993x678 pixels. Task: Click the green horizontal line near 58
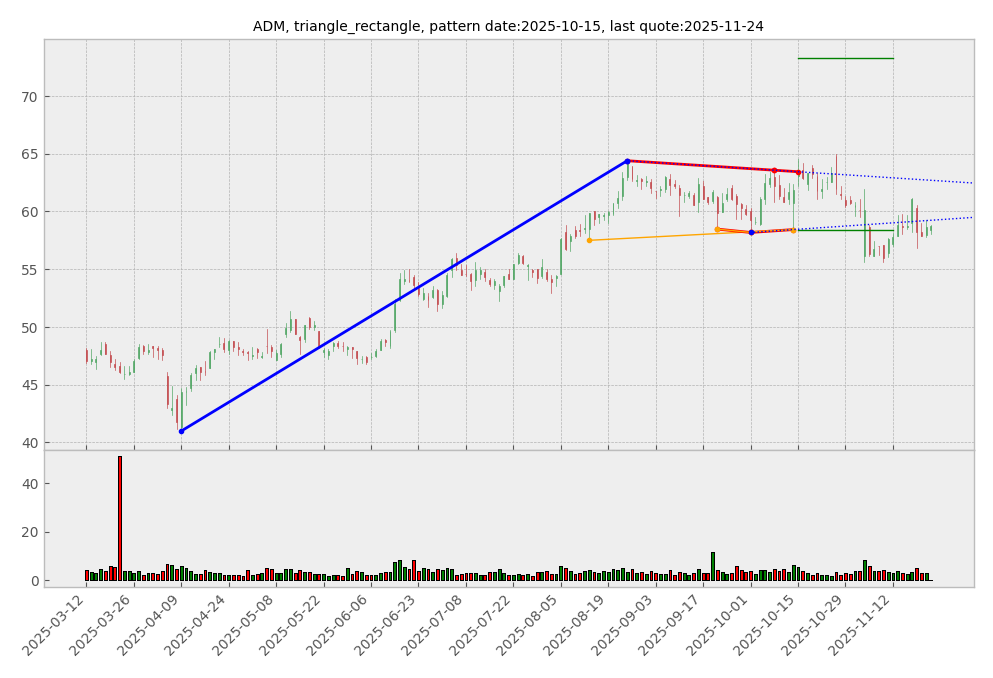(x=845, y=230)
